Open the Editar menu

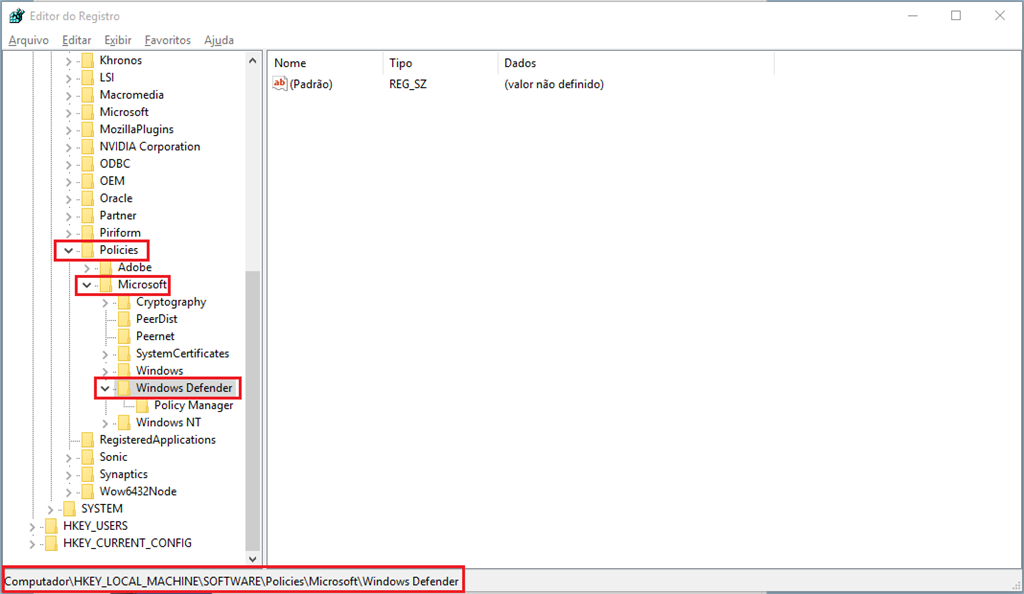coord(76,40)
